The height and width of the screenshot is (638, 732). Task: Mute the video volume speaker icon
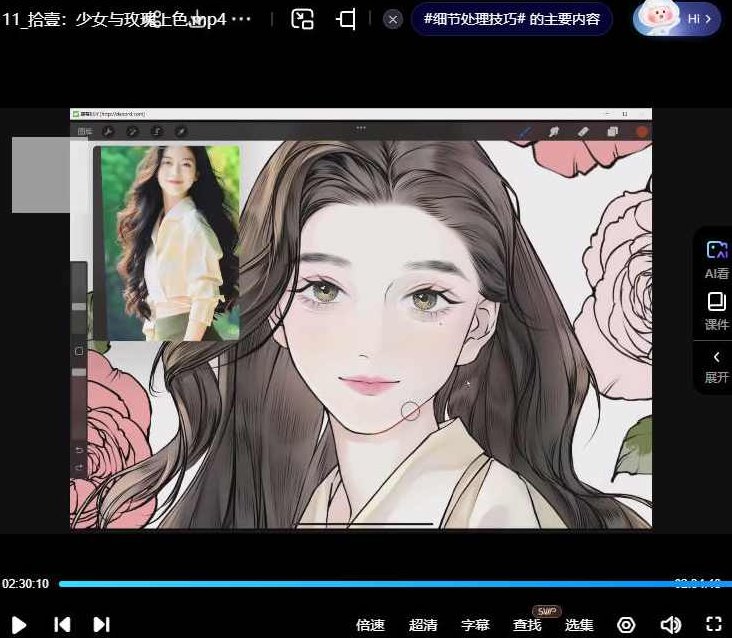pyautogui.click(x=670, y=624)
